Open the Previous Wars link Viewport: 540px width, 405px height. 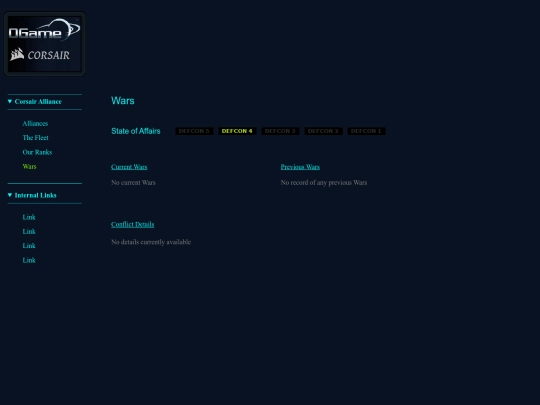tap(300, 167)
